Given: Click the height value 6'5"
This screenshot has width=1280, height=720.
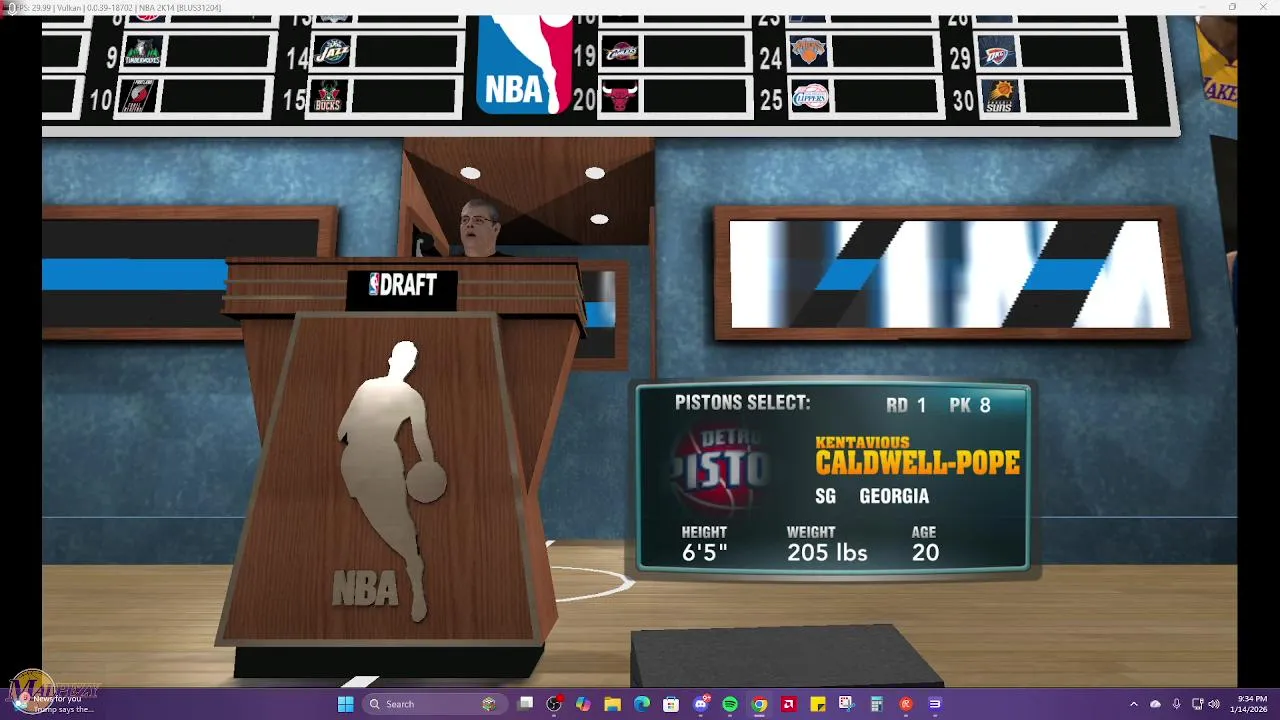Looking at the screenshot, I should point(704,553).
